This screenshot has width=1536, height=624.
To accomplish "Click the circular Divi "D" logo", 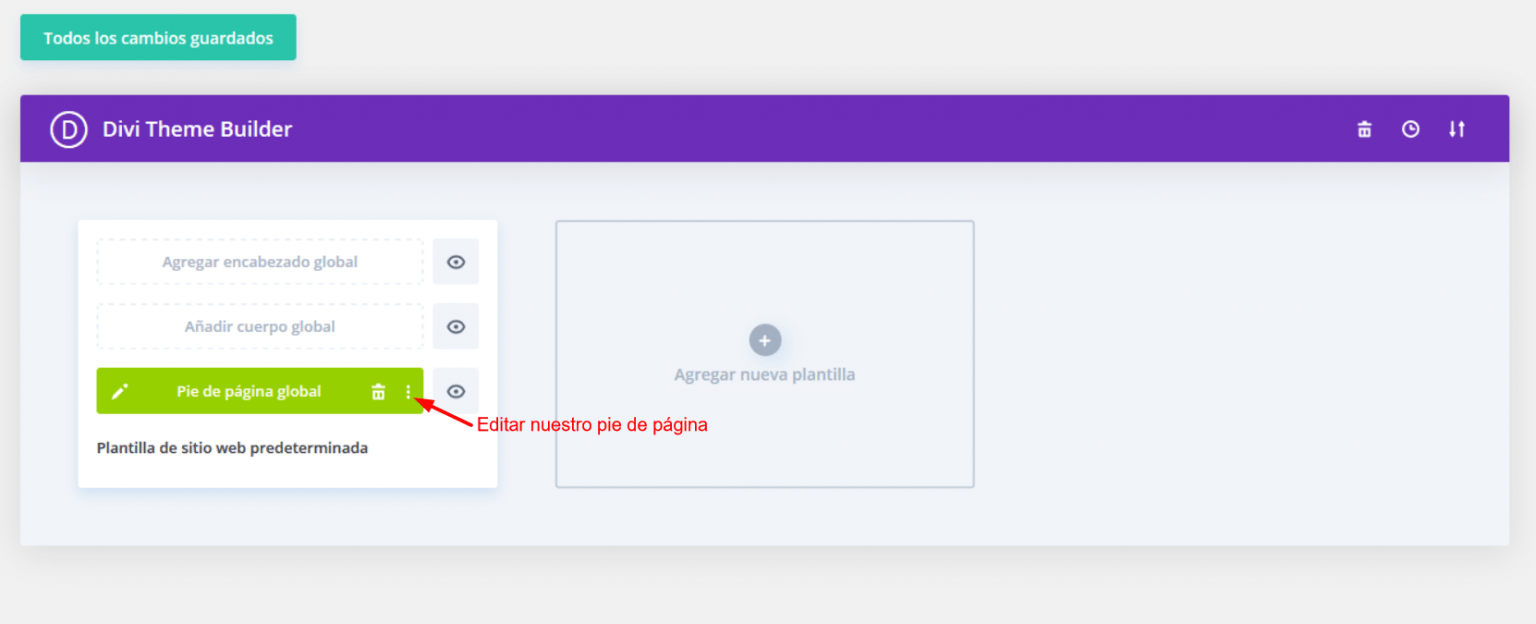I will coord(69,129).
